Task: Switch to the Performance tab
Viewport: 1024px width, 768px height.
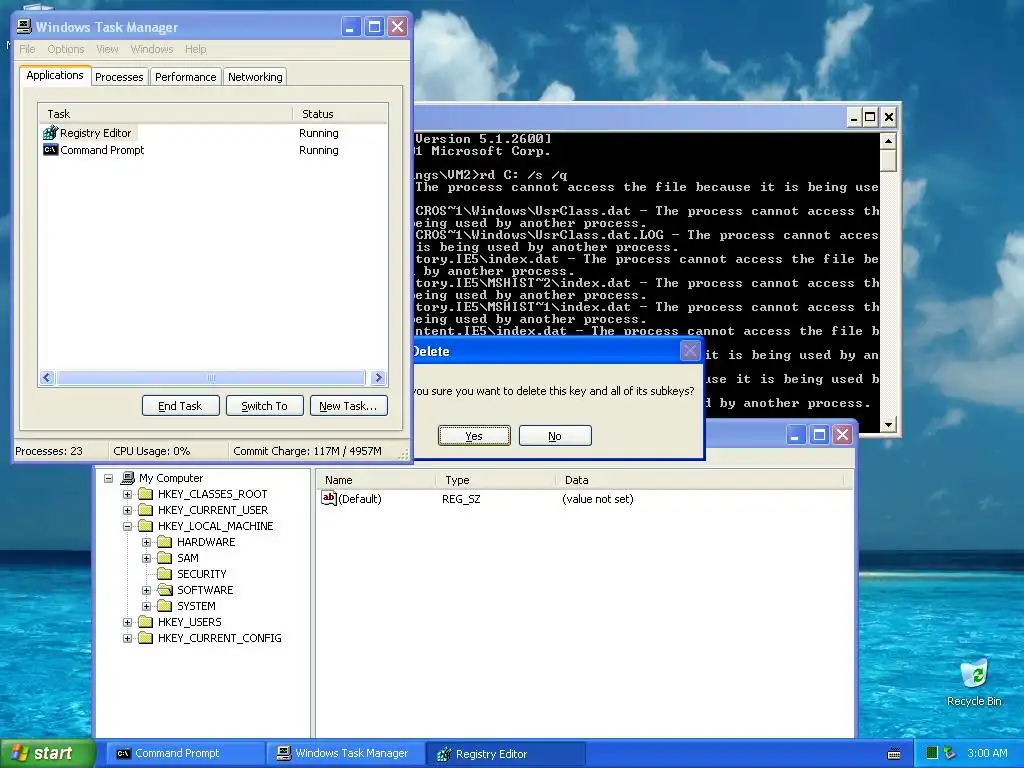Action: click(185, 77)
